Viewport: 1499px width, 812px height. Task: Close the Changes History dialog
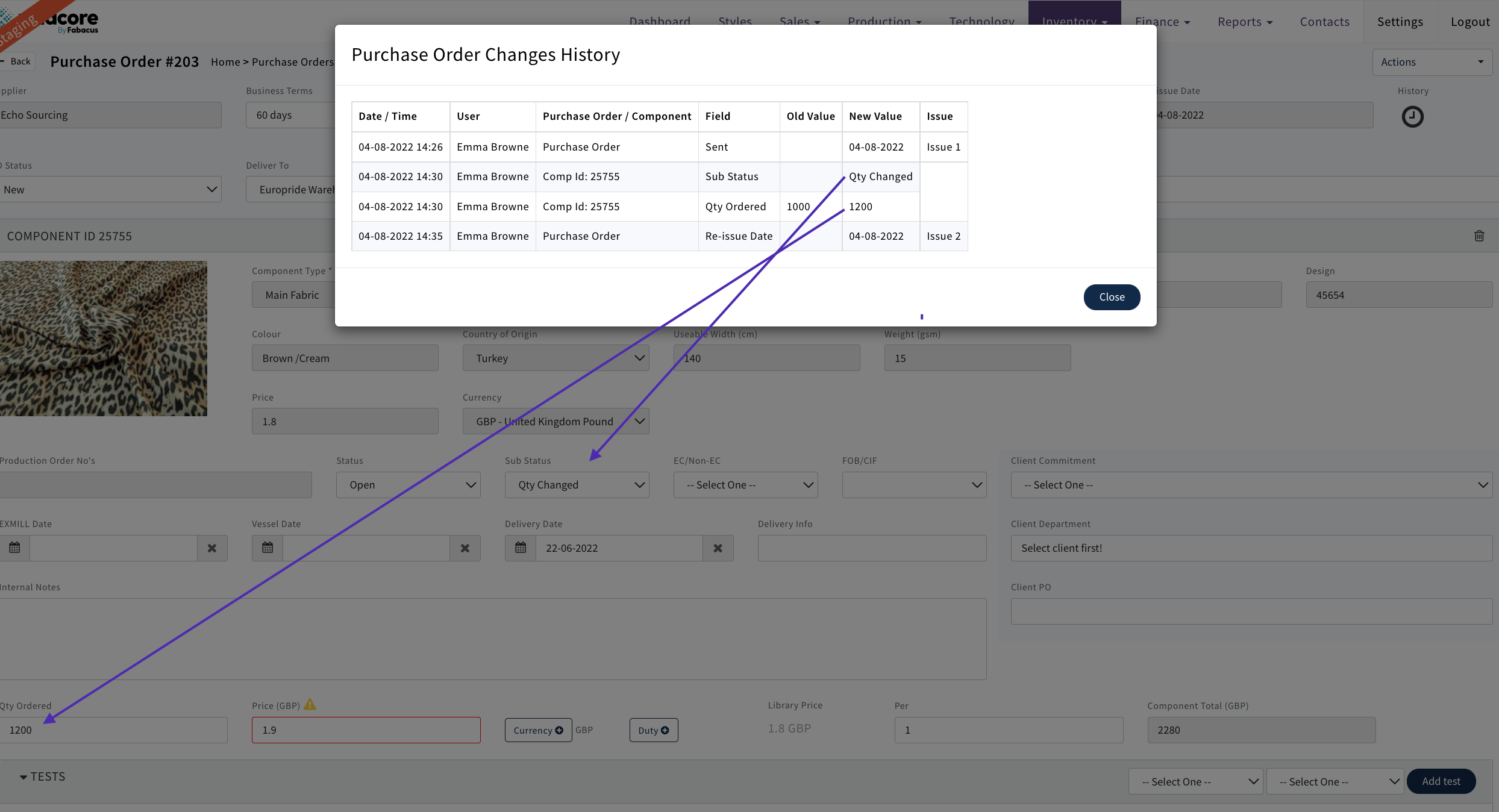point(1111,297)
